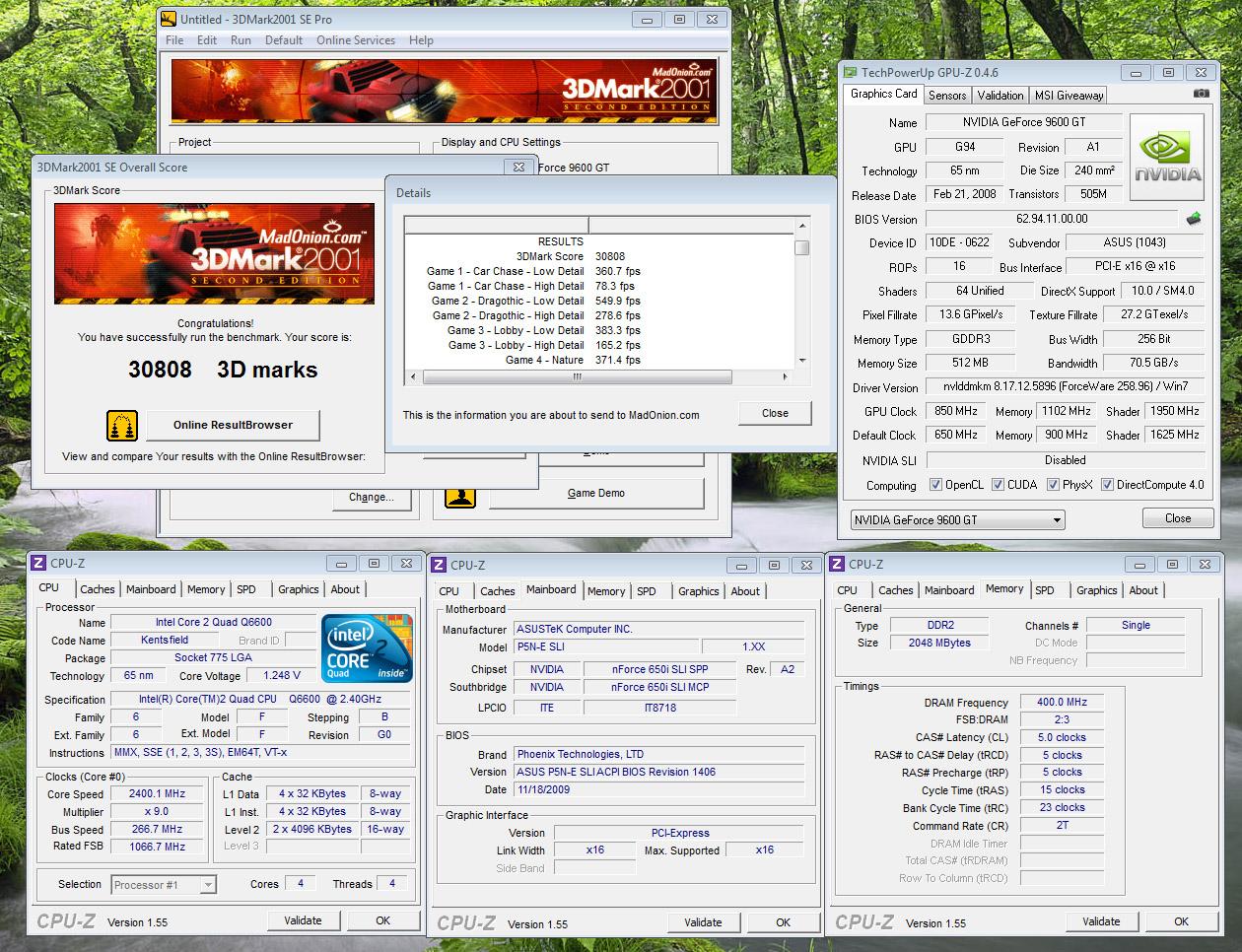Open the Online Services menu
1242x952 pixels.
coord(356,40)
